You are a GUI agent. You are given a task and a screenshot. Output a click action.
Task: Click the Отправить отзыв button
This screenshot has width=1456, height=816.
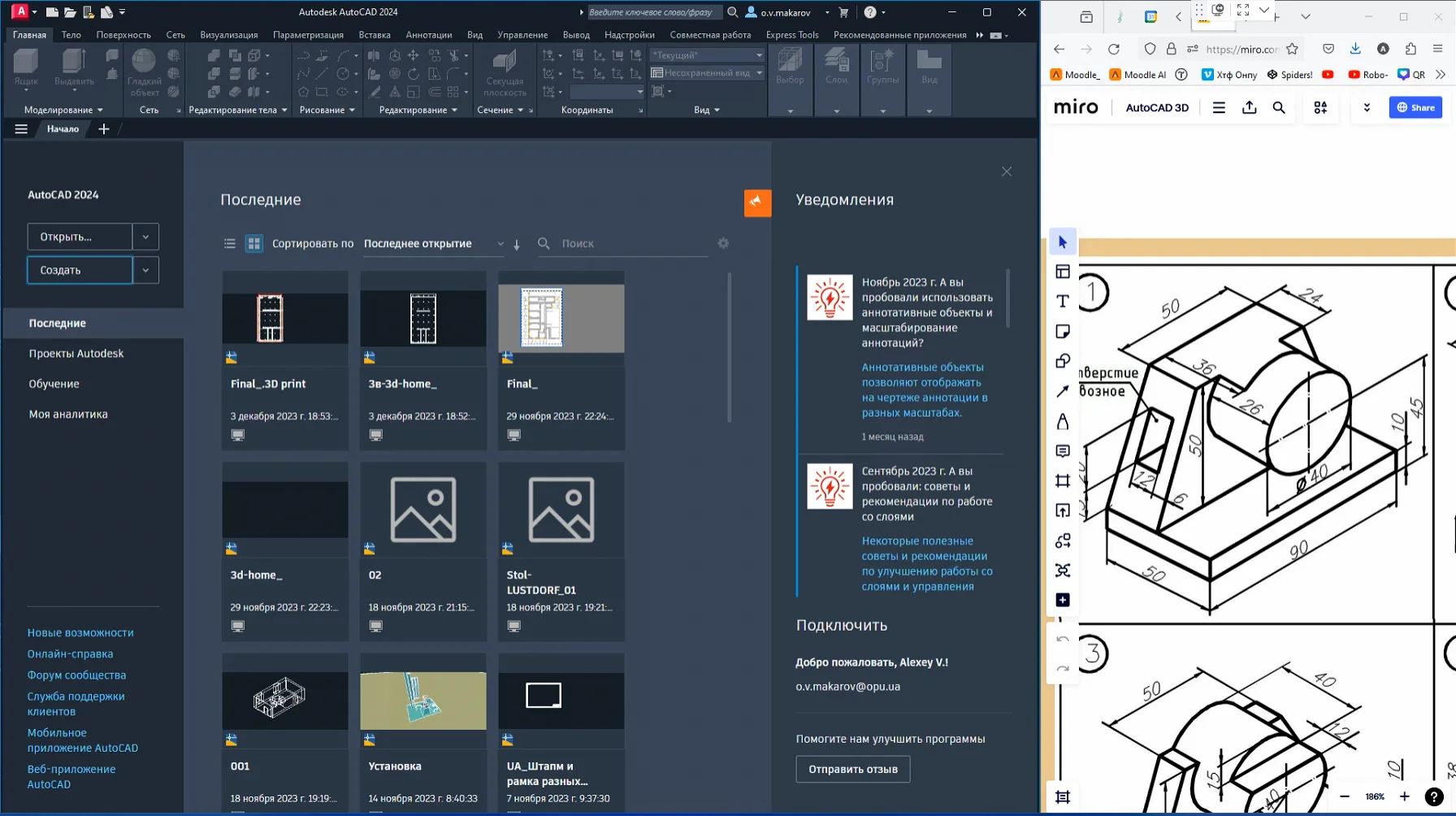tap(852, 769)
